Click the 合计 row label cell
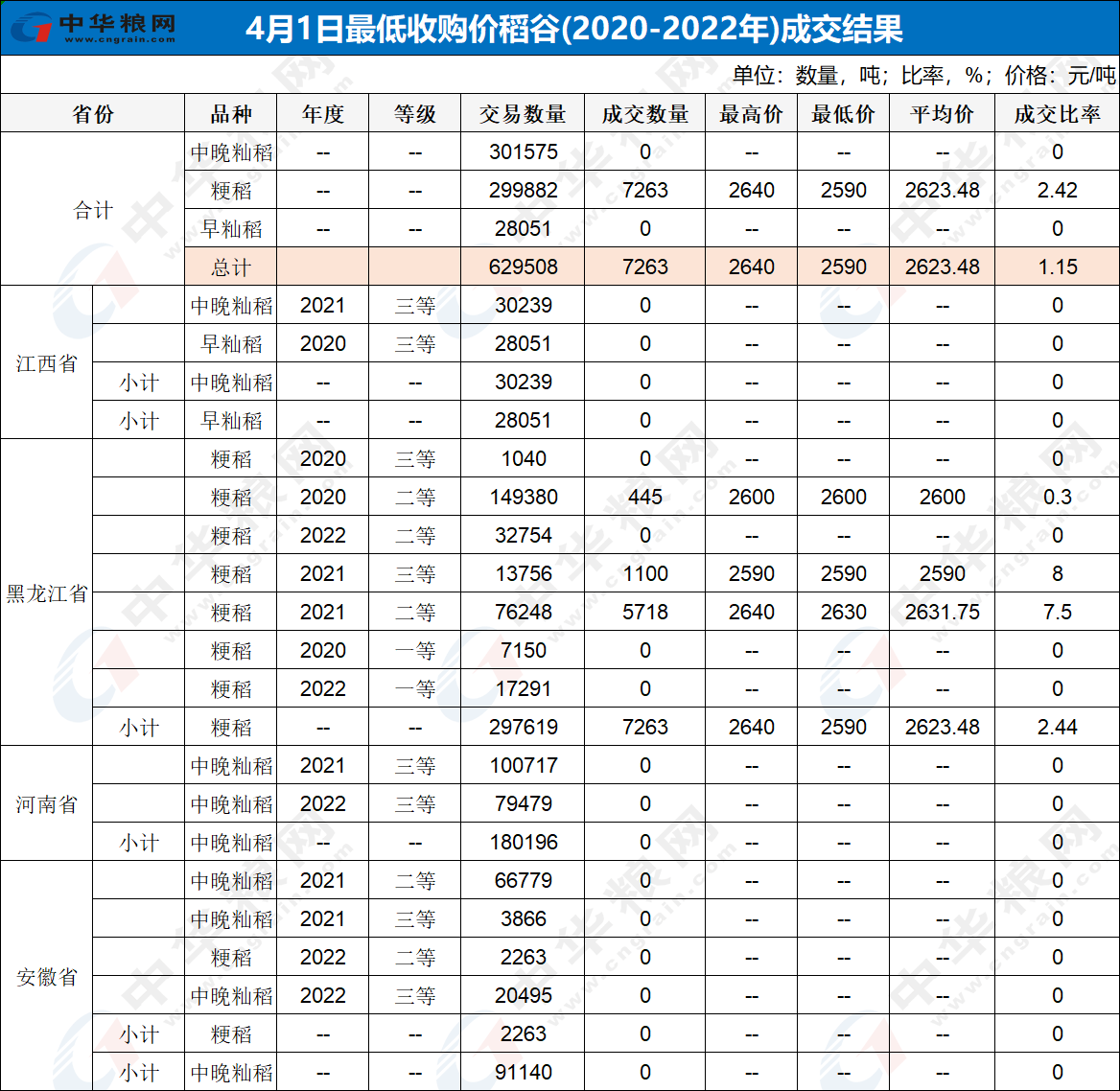The image size is (1120, 1091). point(92,209)
